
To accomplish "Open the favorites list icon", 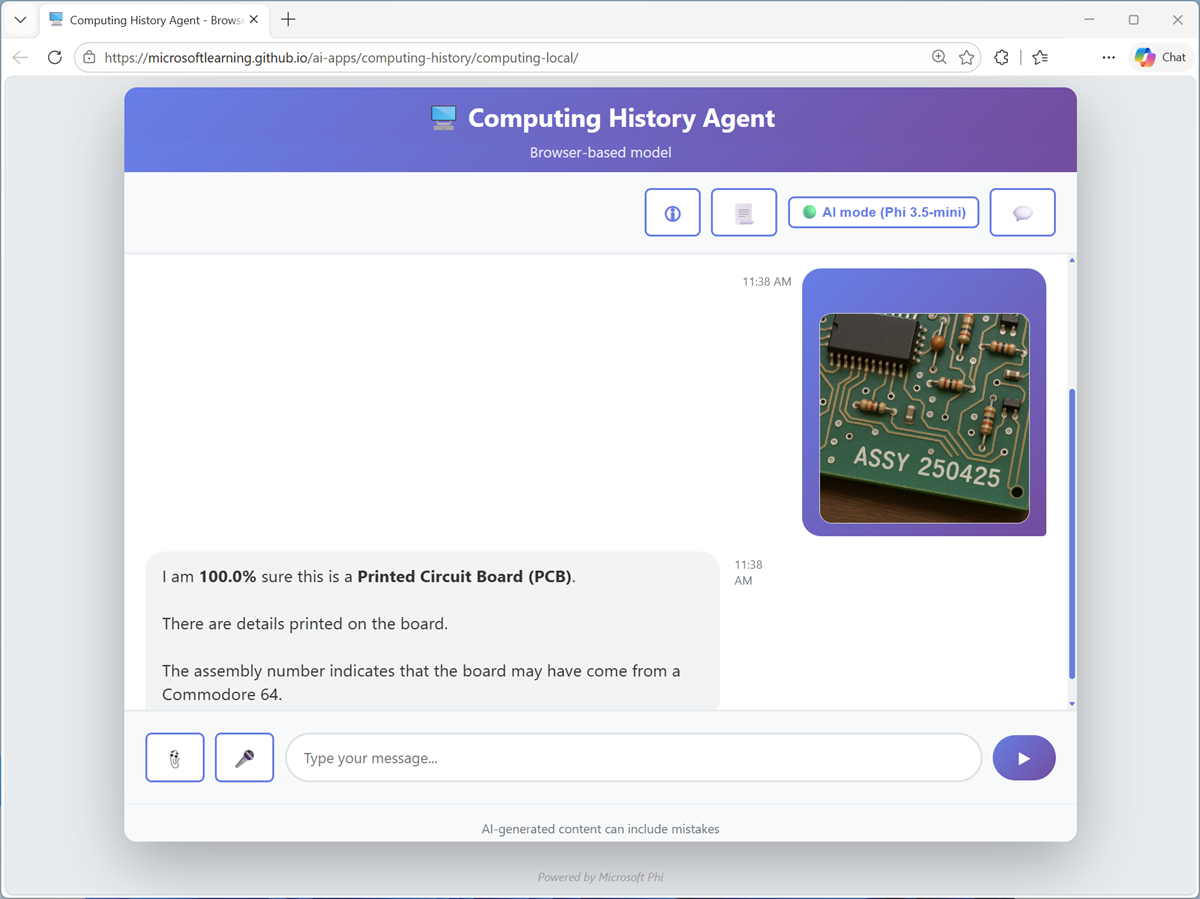I will 1040,57.
